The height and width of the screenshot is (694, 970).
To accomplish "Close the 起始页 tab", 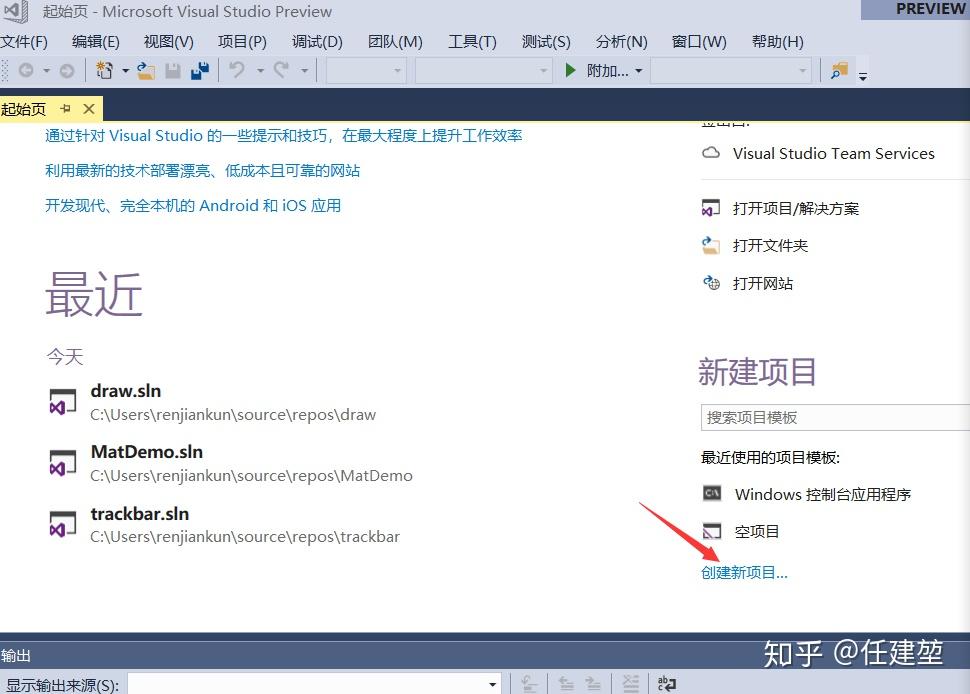I will 89,109.
